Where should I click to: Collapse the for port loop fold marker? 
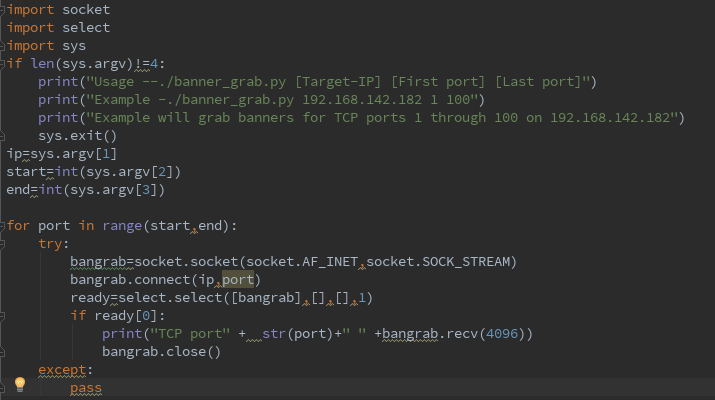pyautogui.click(x=4, y=226)
